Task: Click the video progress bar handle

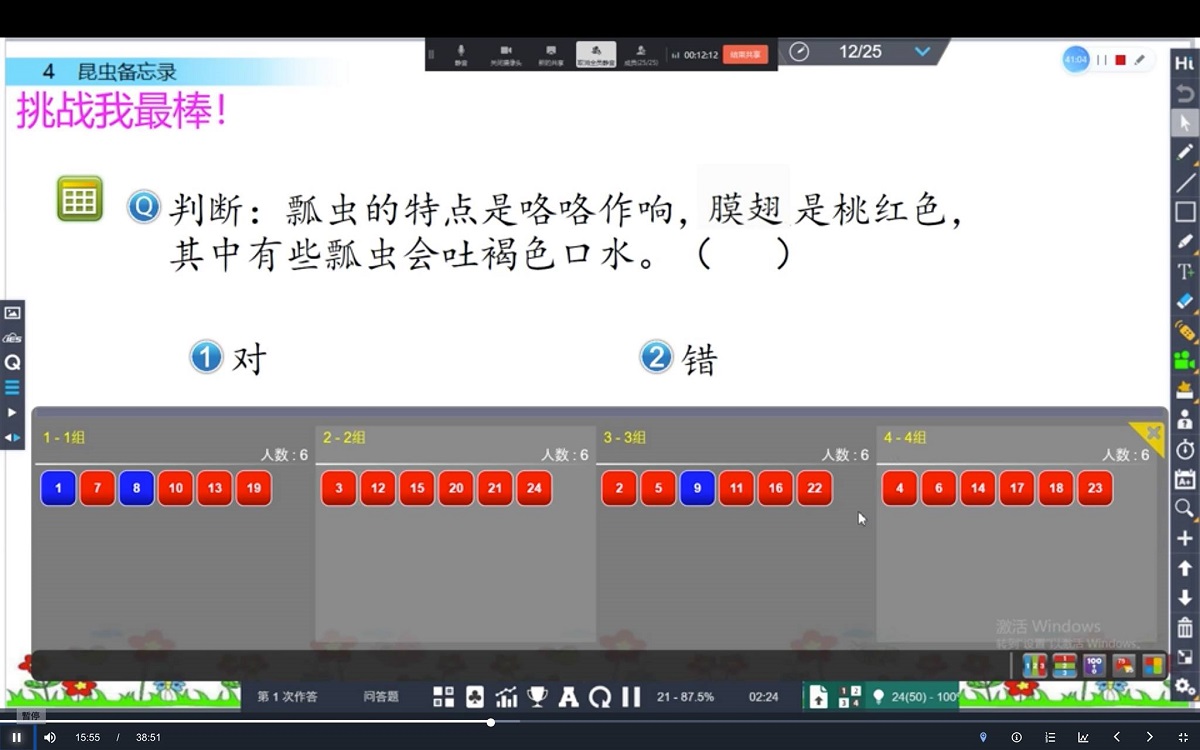Action: click(491, 722)
